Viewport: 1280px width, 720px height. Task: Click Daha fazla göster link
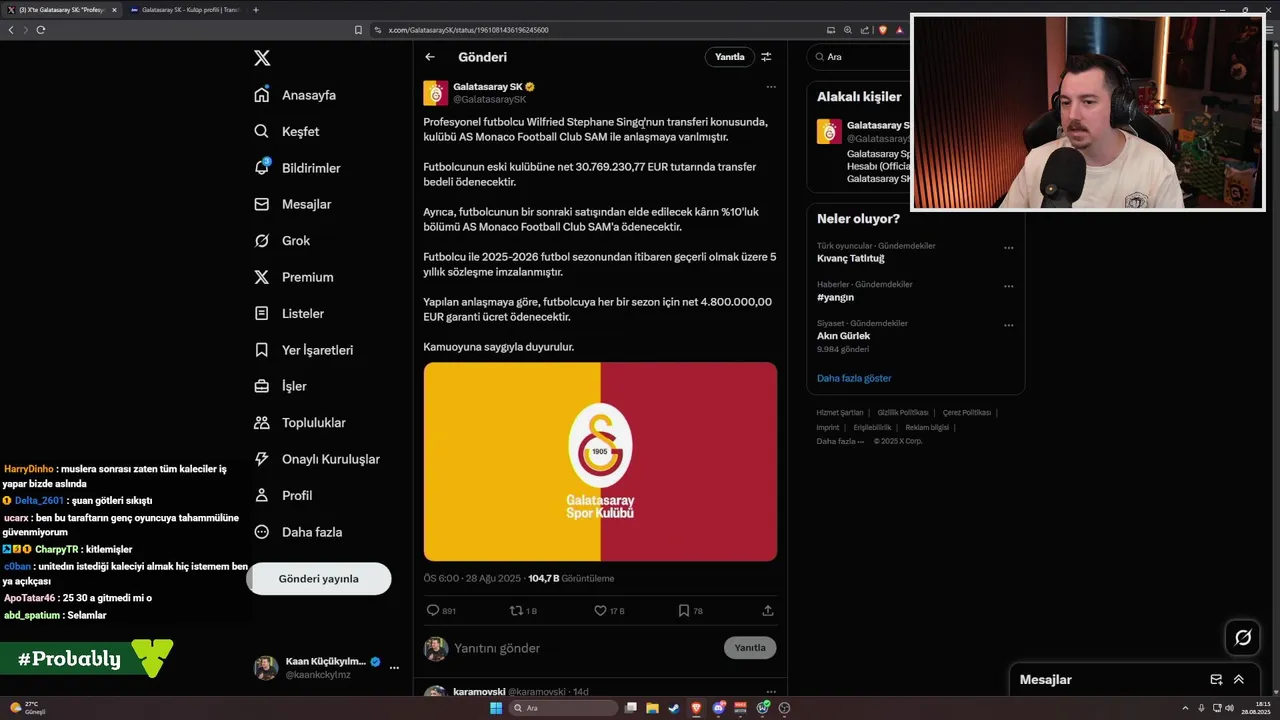[x=854, y=378]
